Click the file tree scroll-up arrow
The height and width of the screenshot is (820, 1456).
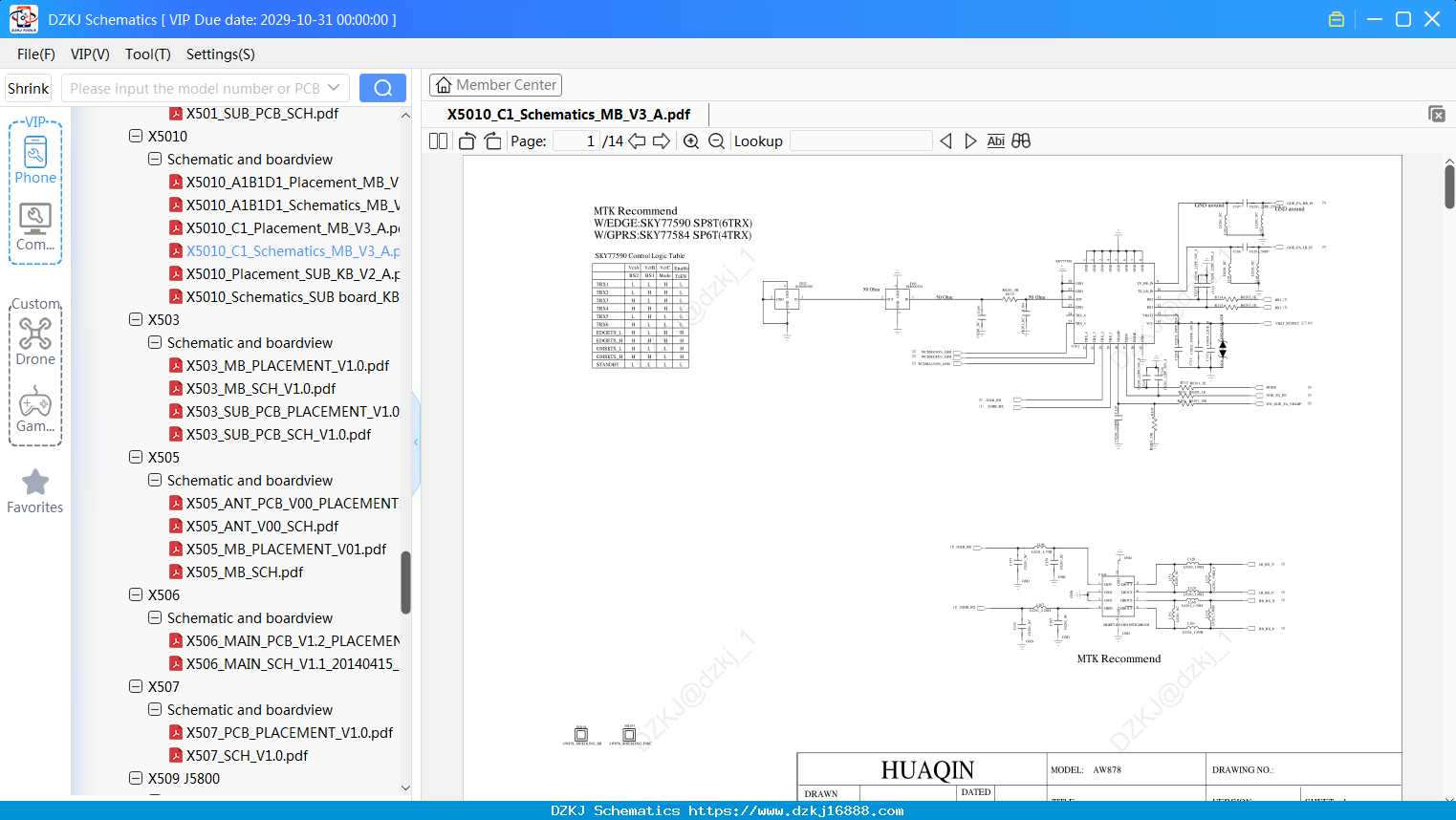pyautogui.click(x=405, y=115)
